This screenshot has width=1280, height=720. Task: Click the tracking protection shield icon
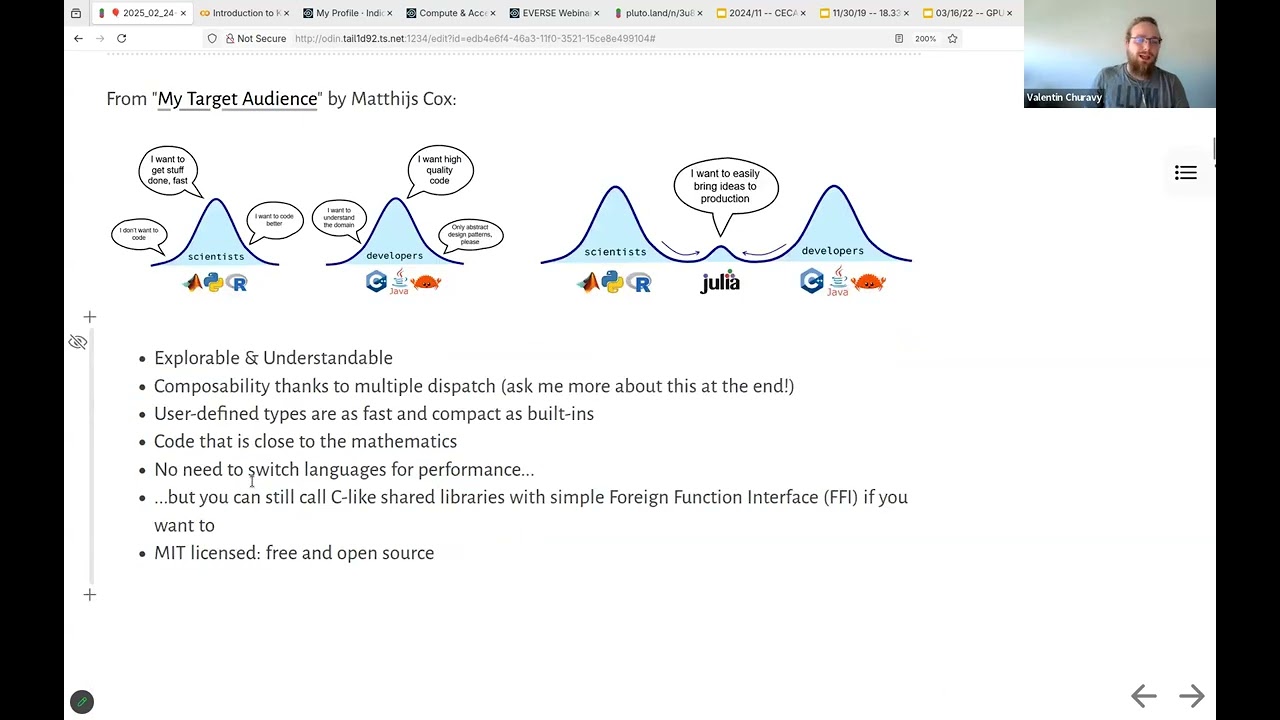click(212, 38)
